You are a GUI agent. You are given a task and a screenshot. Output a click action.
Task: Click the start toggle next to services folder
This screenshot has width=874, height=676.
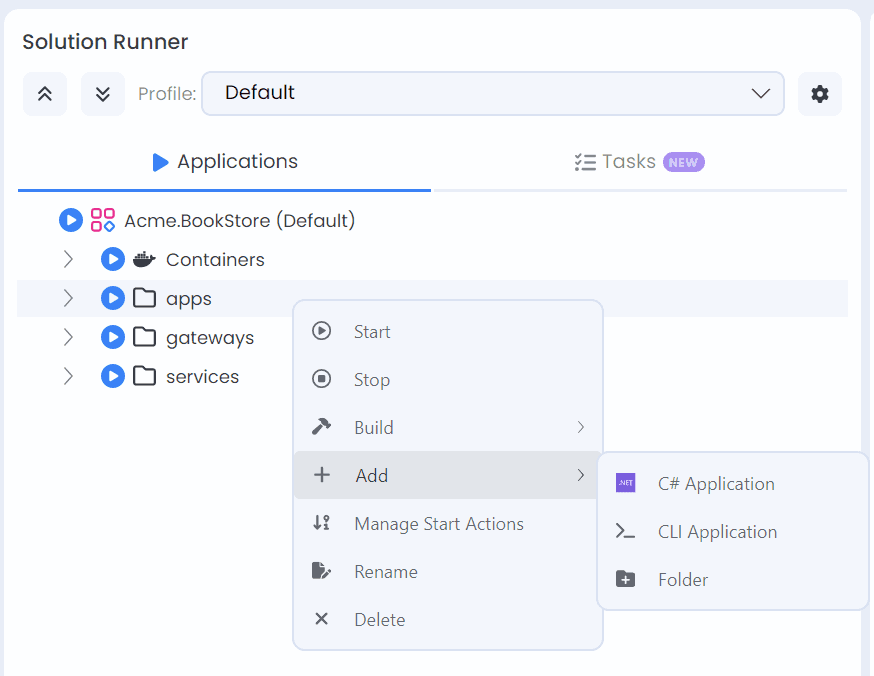tap(112, 376)
